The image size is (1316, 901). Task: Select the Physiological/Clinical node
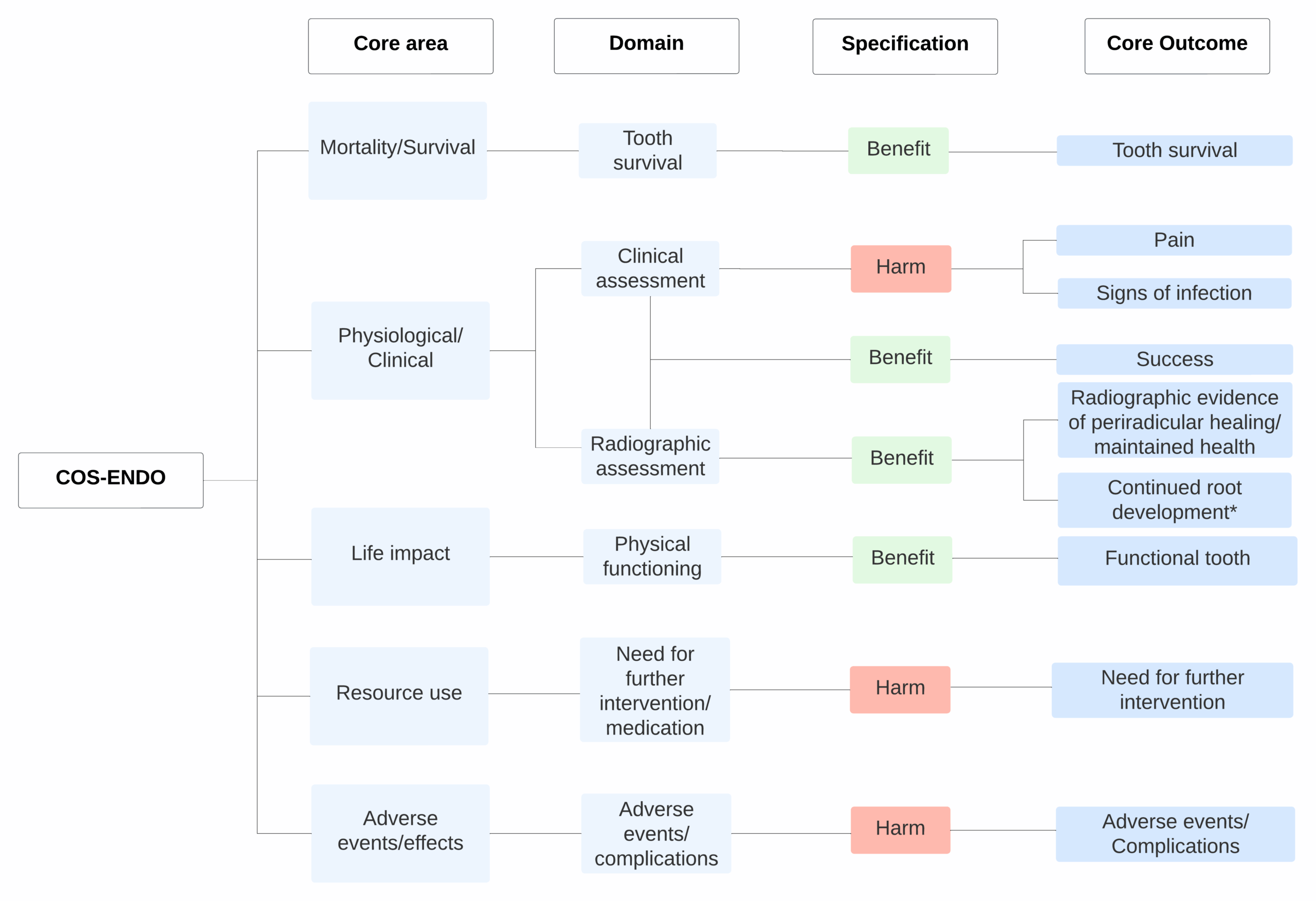click(400, 350)
